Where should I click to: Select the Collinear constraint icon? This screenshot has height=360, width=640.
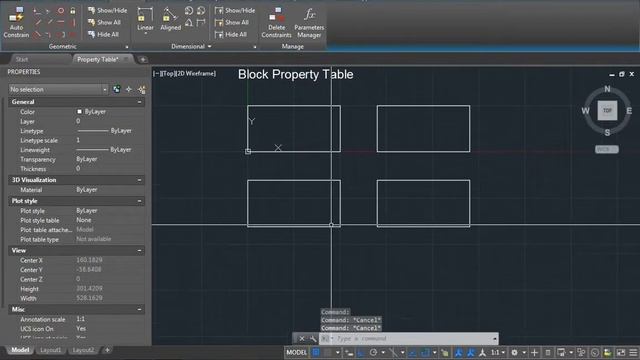pos(49,11)
